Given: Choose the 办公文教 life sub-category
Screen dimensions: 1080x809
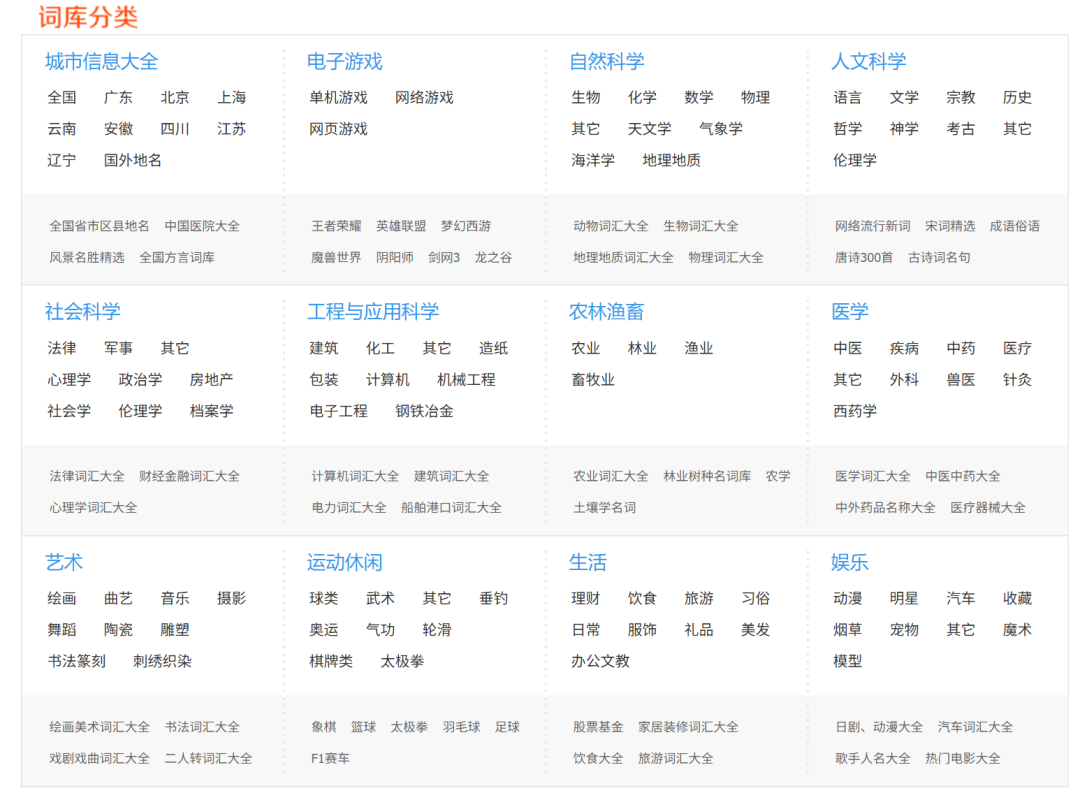Looking at the screenshot, I should click(600, 661).
